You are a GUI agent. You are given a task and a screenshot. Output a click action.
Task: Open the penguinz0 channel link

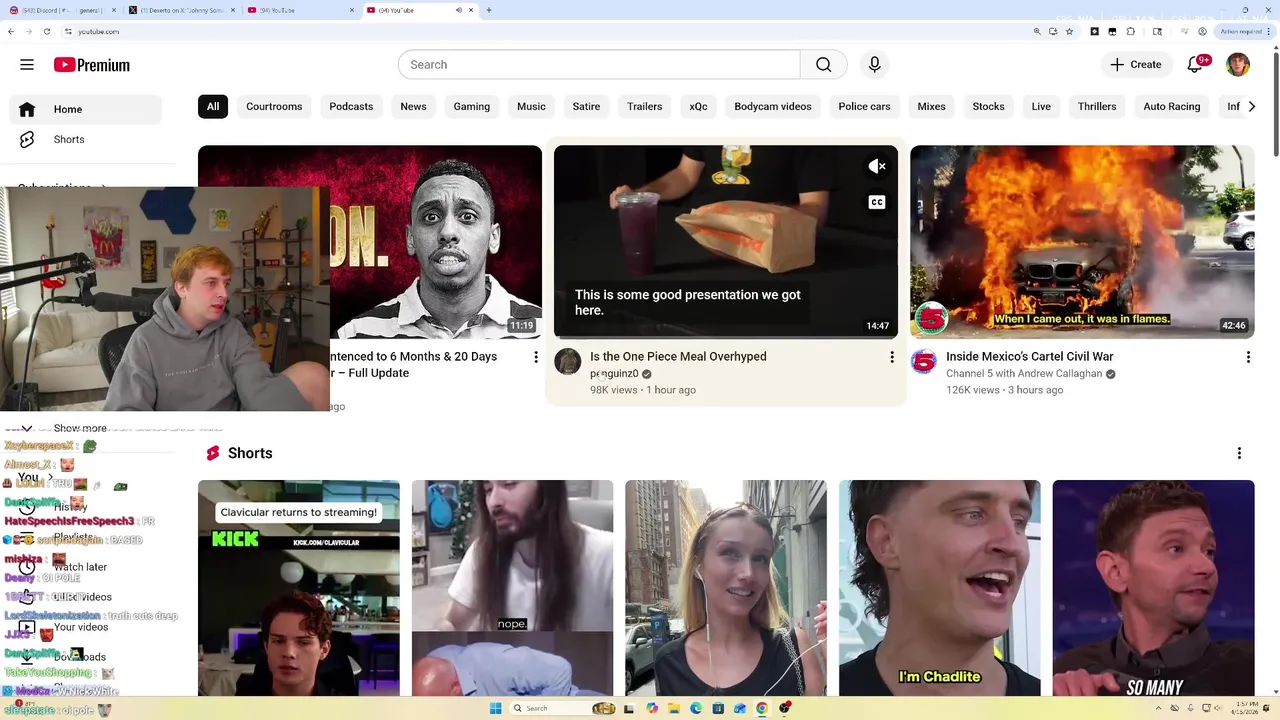tap(614, 374)
